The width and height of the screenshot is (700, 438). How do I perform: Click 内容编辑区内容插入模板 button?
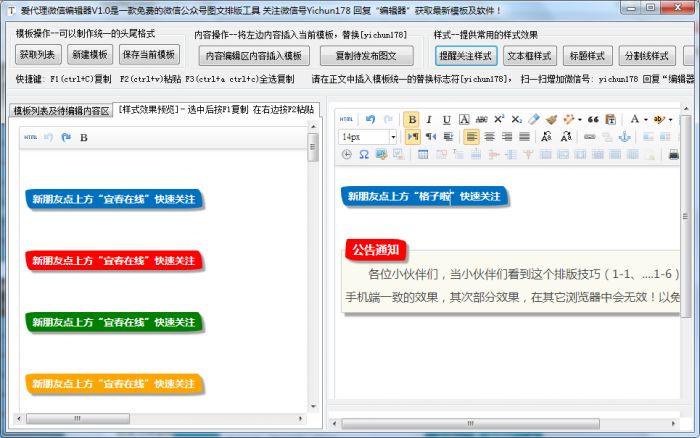tap(254, 56)
